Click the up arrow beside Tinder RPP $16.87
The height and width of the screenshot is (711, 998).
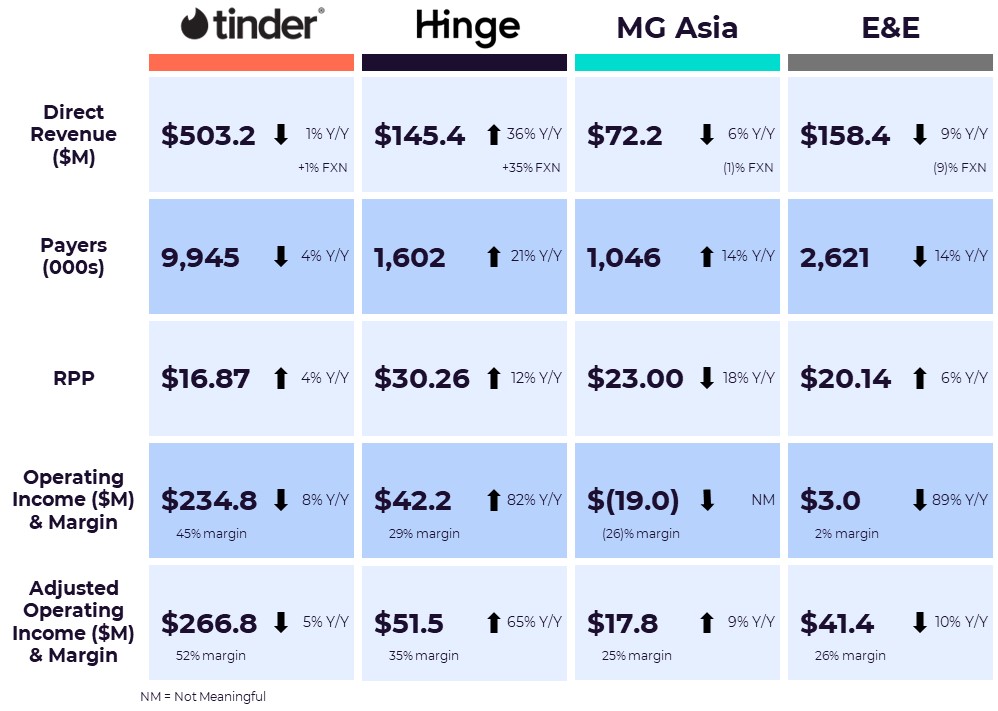[281, 378]
